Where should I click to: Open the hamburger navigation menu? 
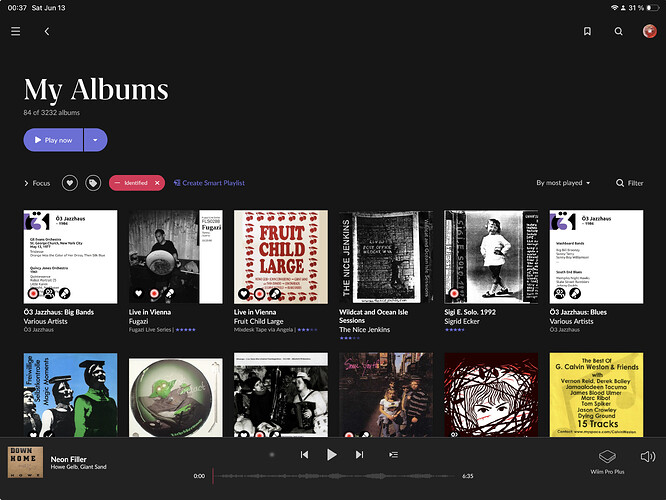coord(16,31)
